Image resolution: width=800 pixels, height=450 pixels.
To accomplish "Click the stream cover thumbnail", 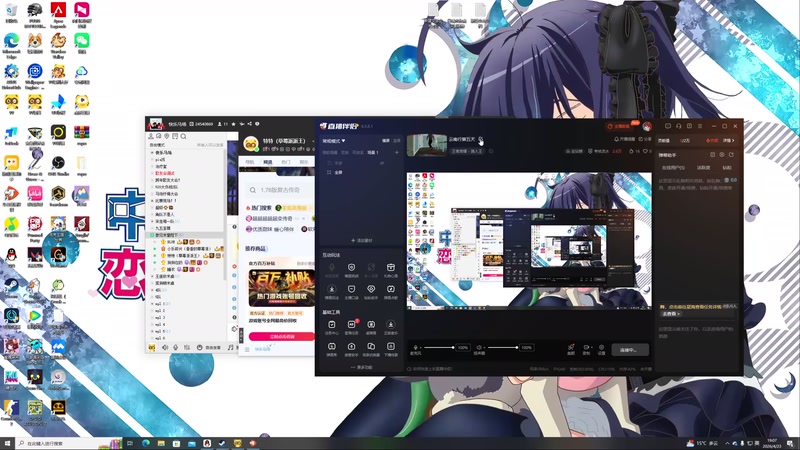I will coord(427,144).
